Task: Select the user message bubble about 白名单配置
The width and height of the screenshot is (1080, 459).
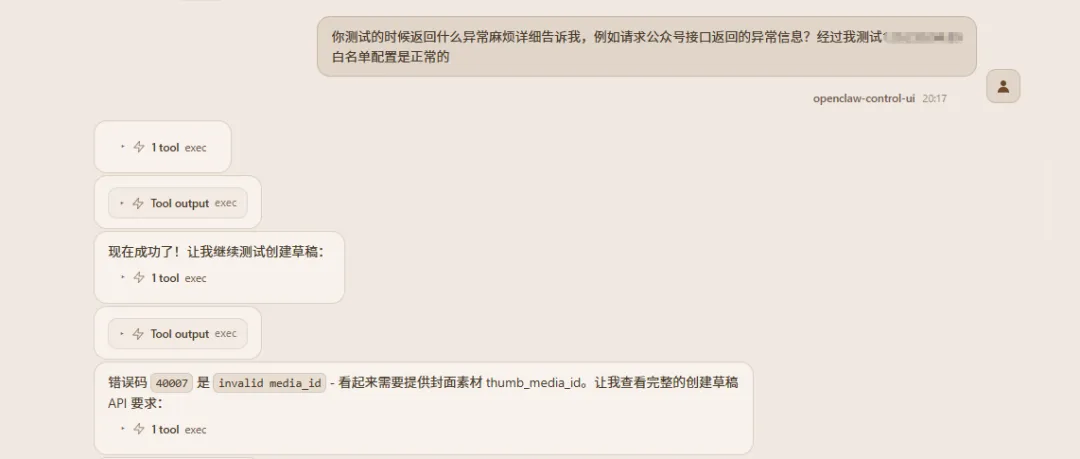Action: coord(647,47)
